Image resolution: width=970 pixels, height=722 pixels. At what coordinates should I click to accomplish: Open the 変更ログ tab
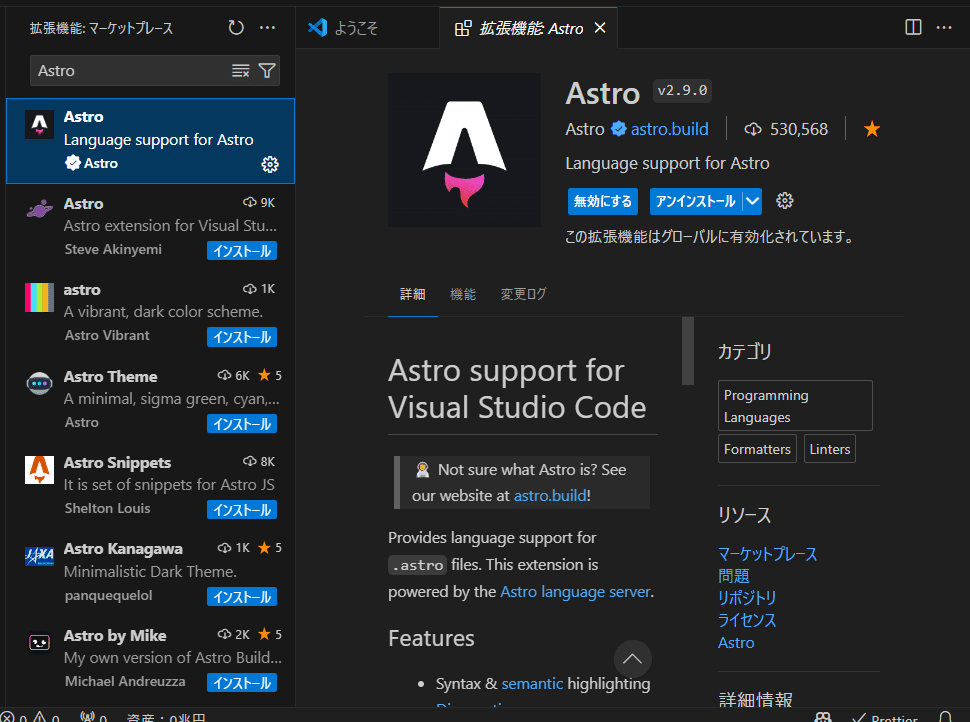coord(523,294)
